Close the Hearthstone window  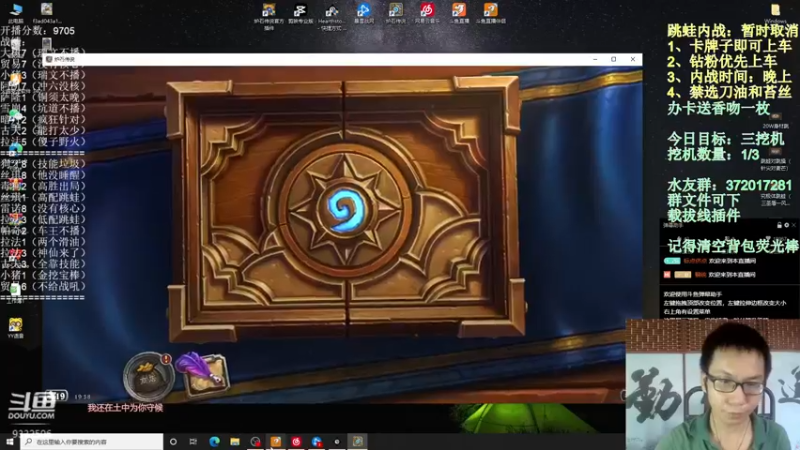coord(633,59)
